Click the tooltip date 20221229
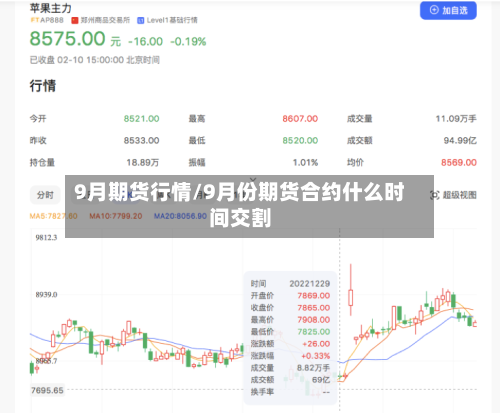Screen dimensions: 500x413 [x=310, y=284]
